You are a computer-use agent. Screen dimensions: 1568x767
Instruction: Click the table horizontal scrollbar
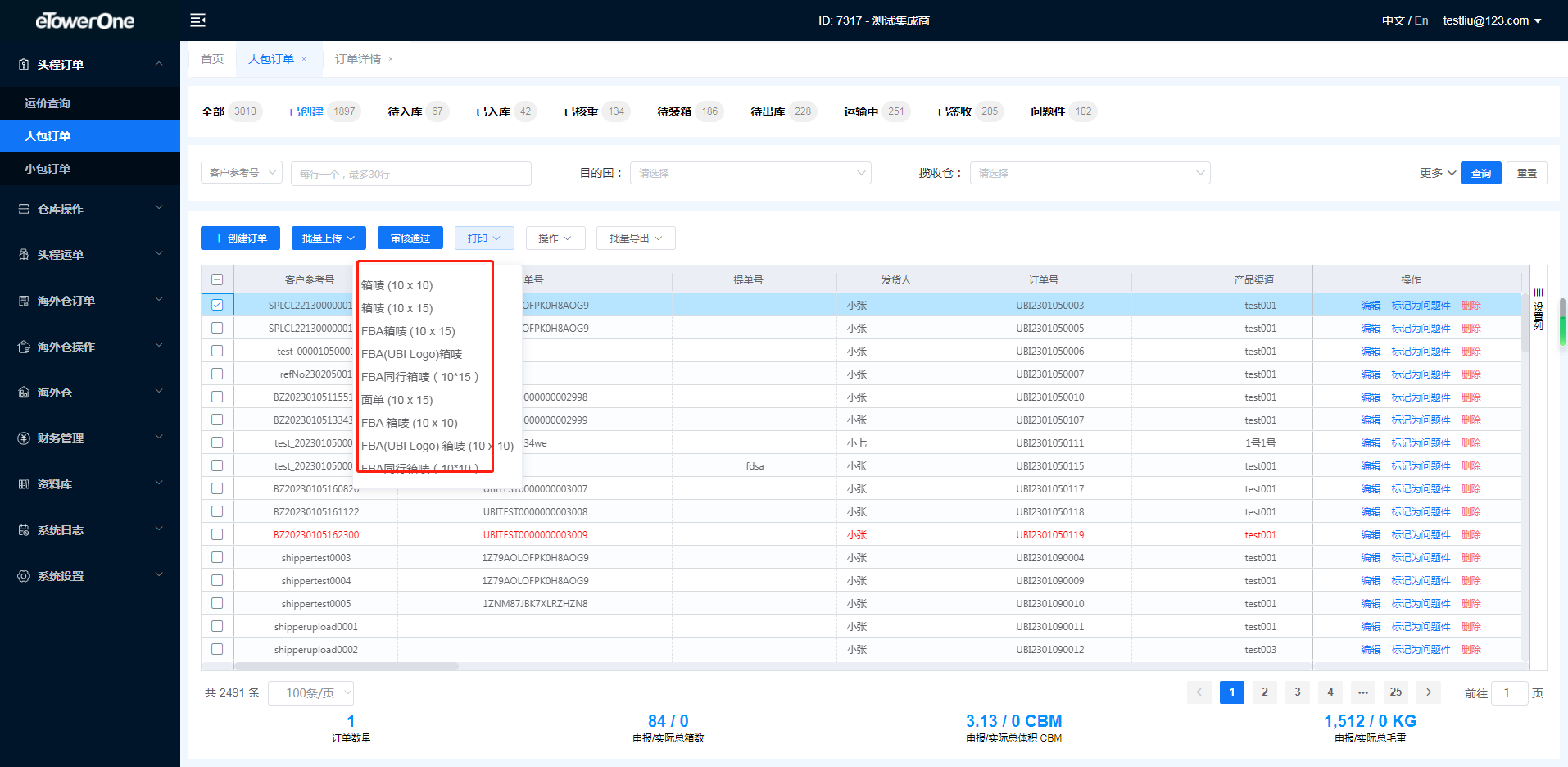(x=347, y=666)
